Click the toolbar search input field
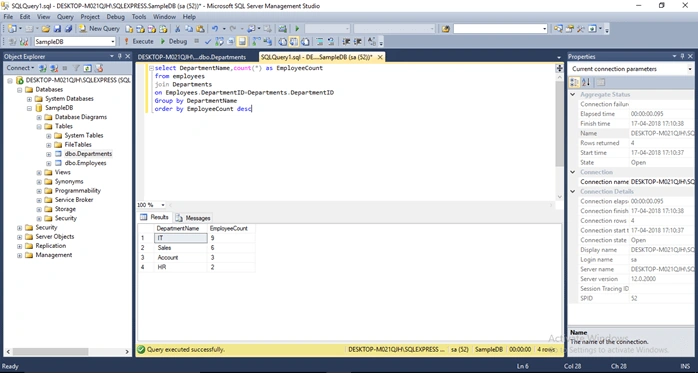 point(500,28)
